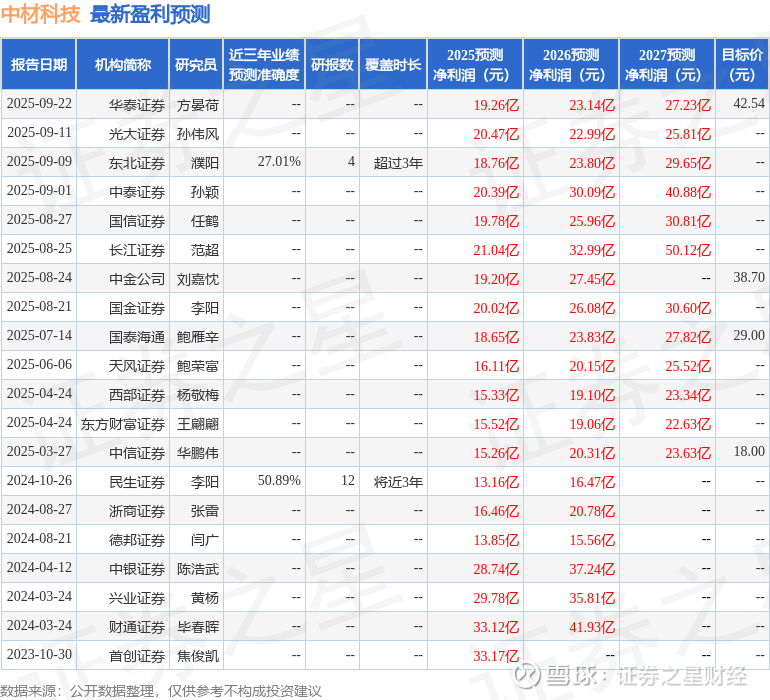Click date 2025-08-21

tap(39, 307)
